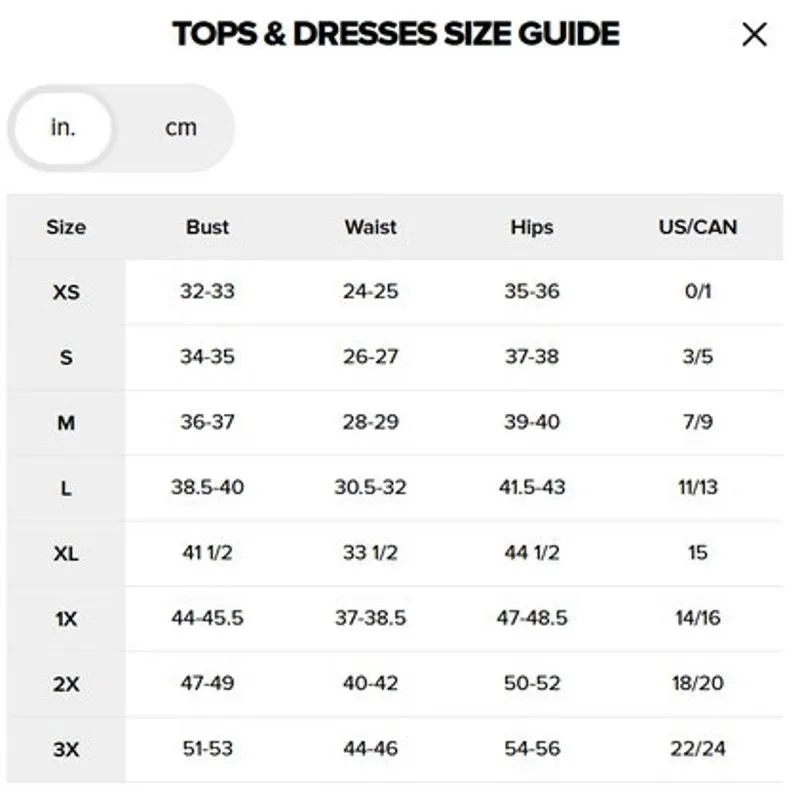Screen dimensions: 800x800
Task: Click the Size column header
Action: coord(66,227)
